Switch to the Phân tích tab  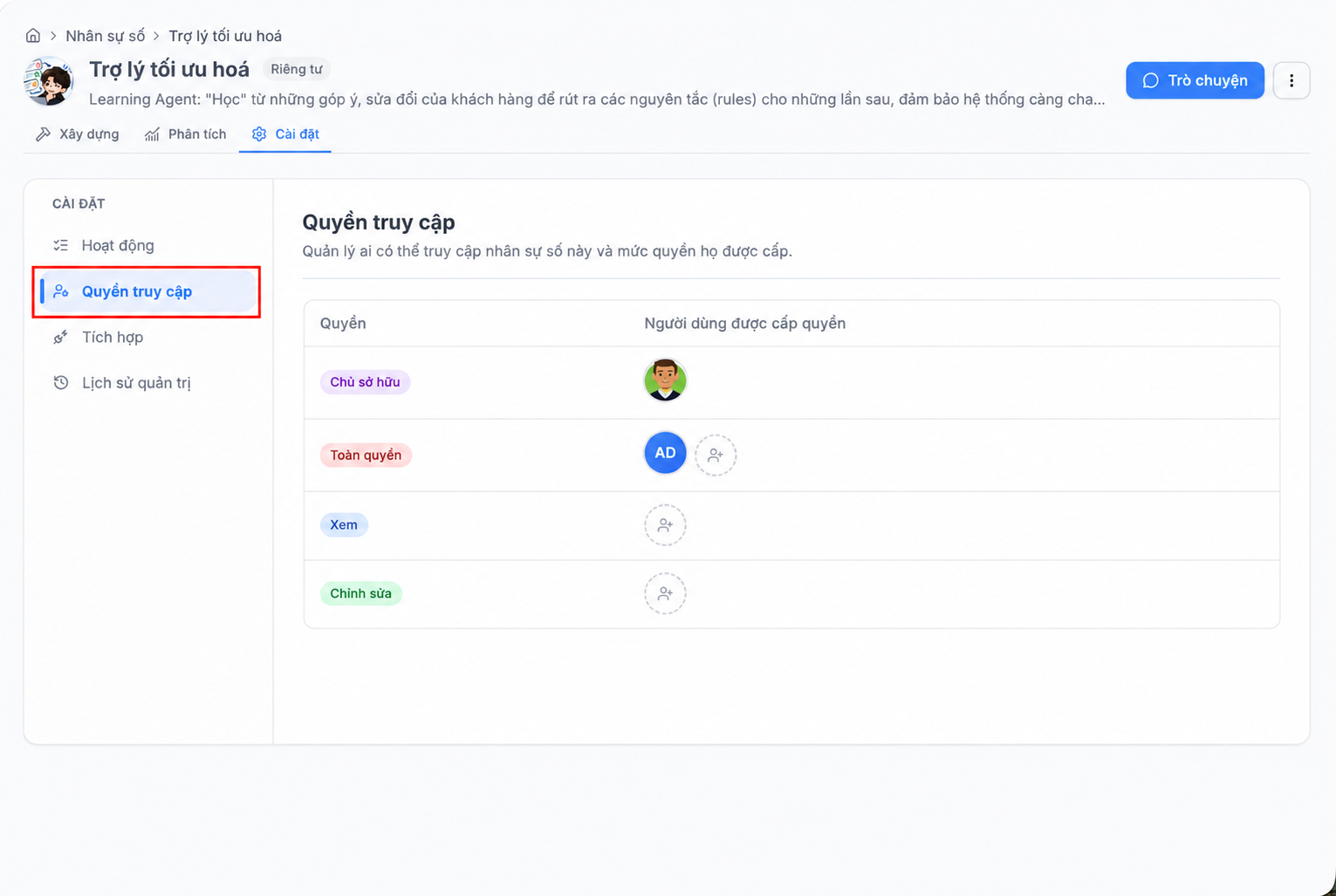click(185, 133)
